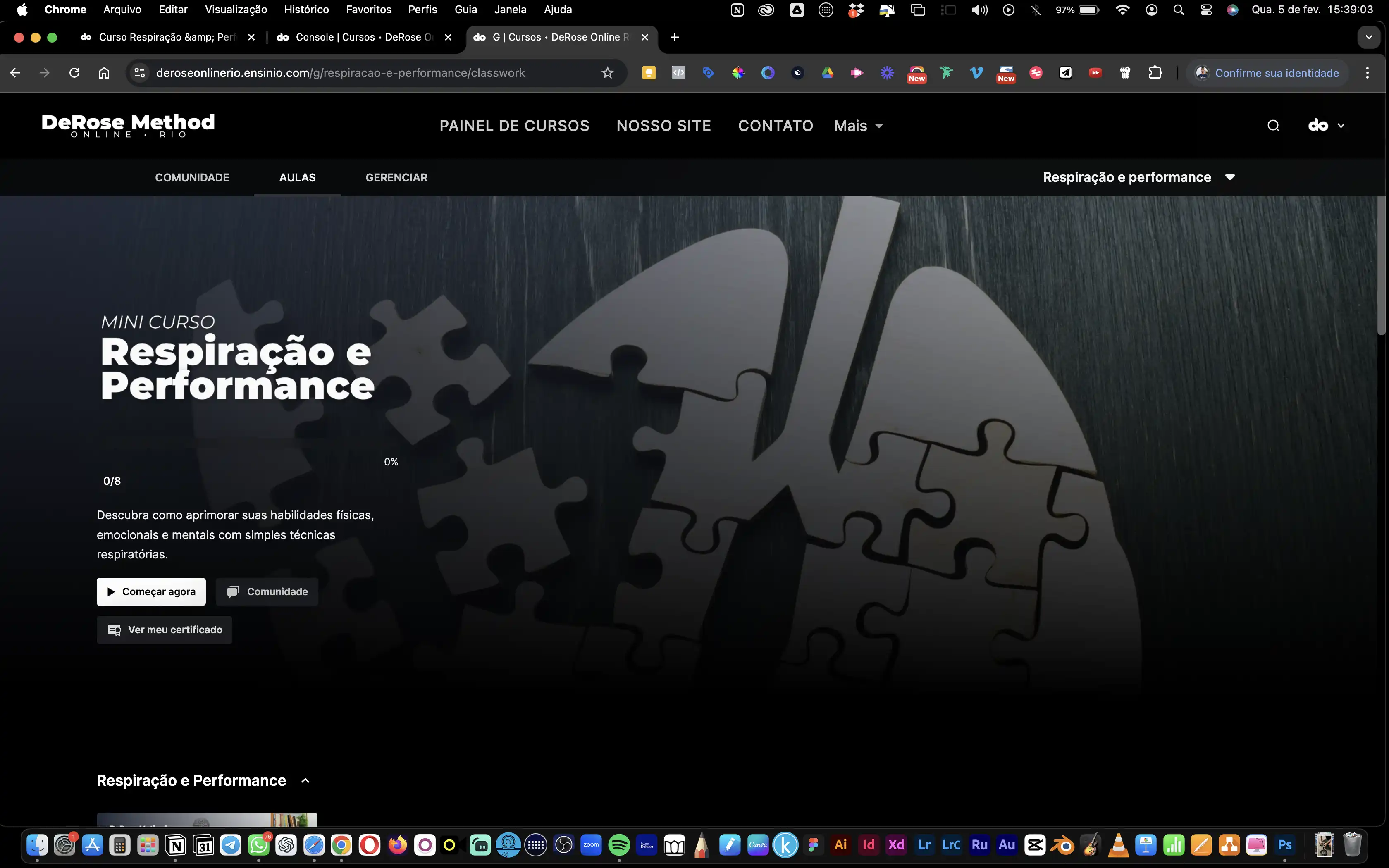Viewport: 1389px width, 868px height.
Task: Reload the page with refresh icon
Action: point(74,73)
